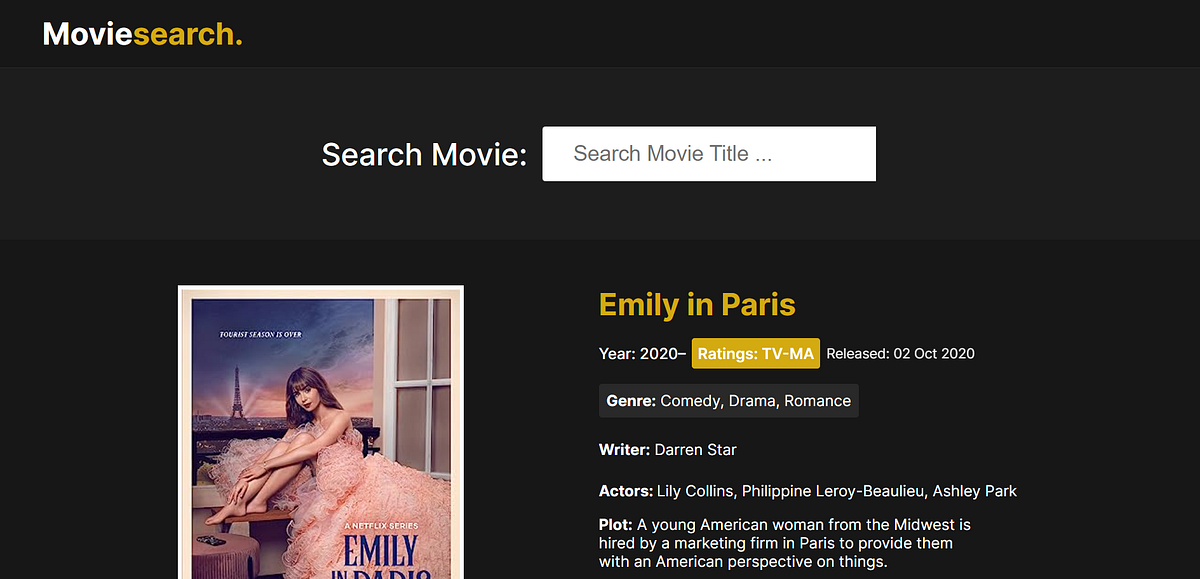Click writer name Darren Star
Image resolution: width=1200 pixels, height=579 pixels.
[695, 450]
